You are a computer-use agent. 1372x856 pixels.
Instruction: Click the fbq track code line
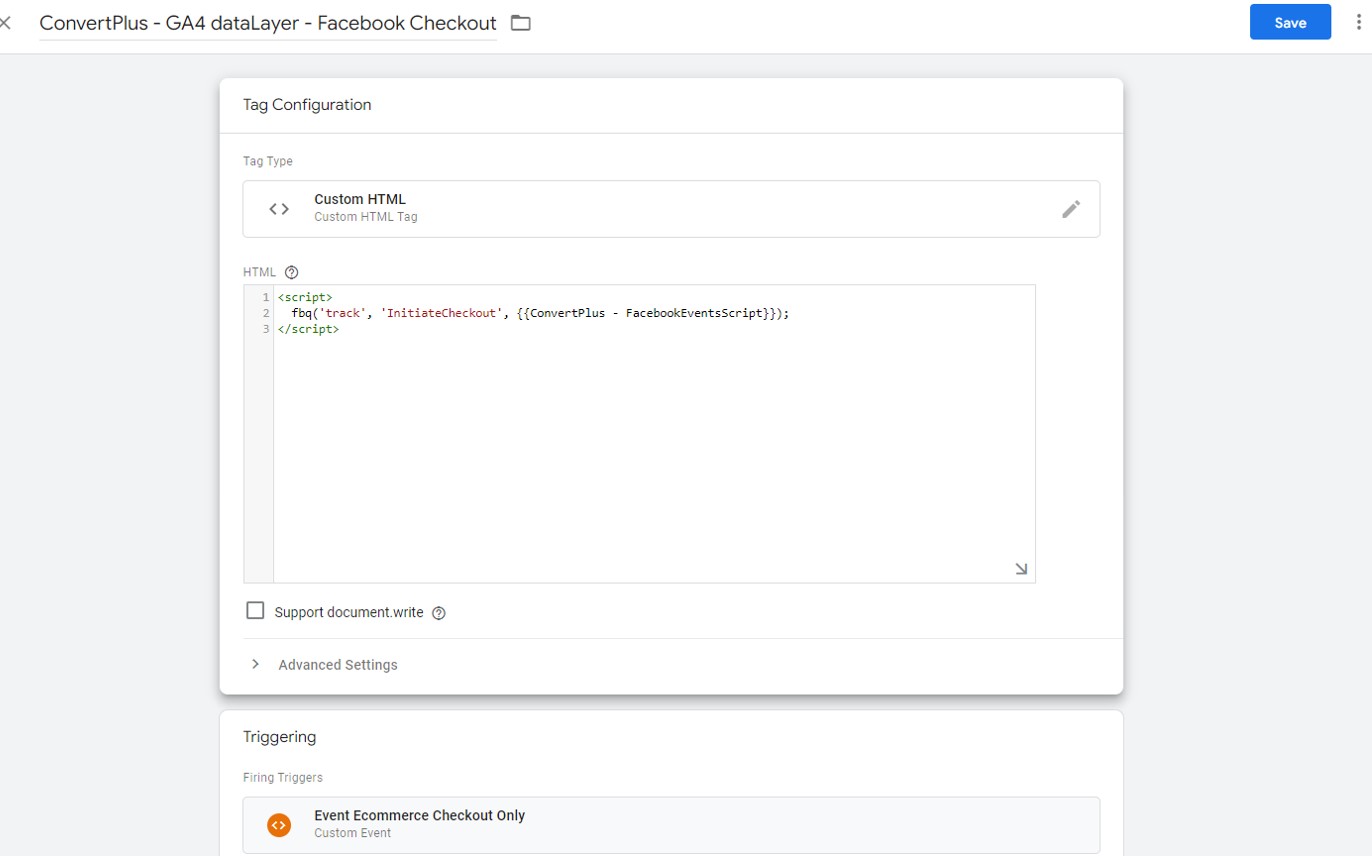pos(540,313)
